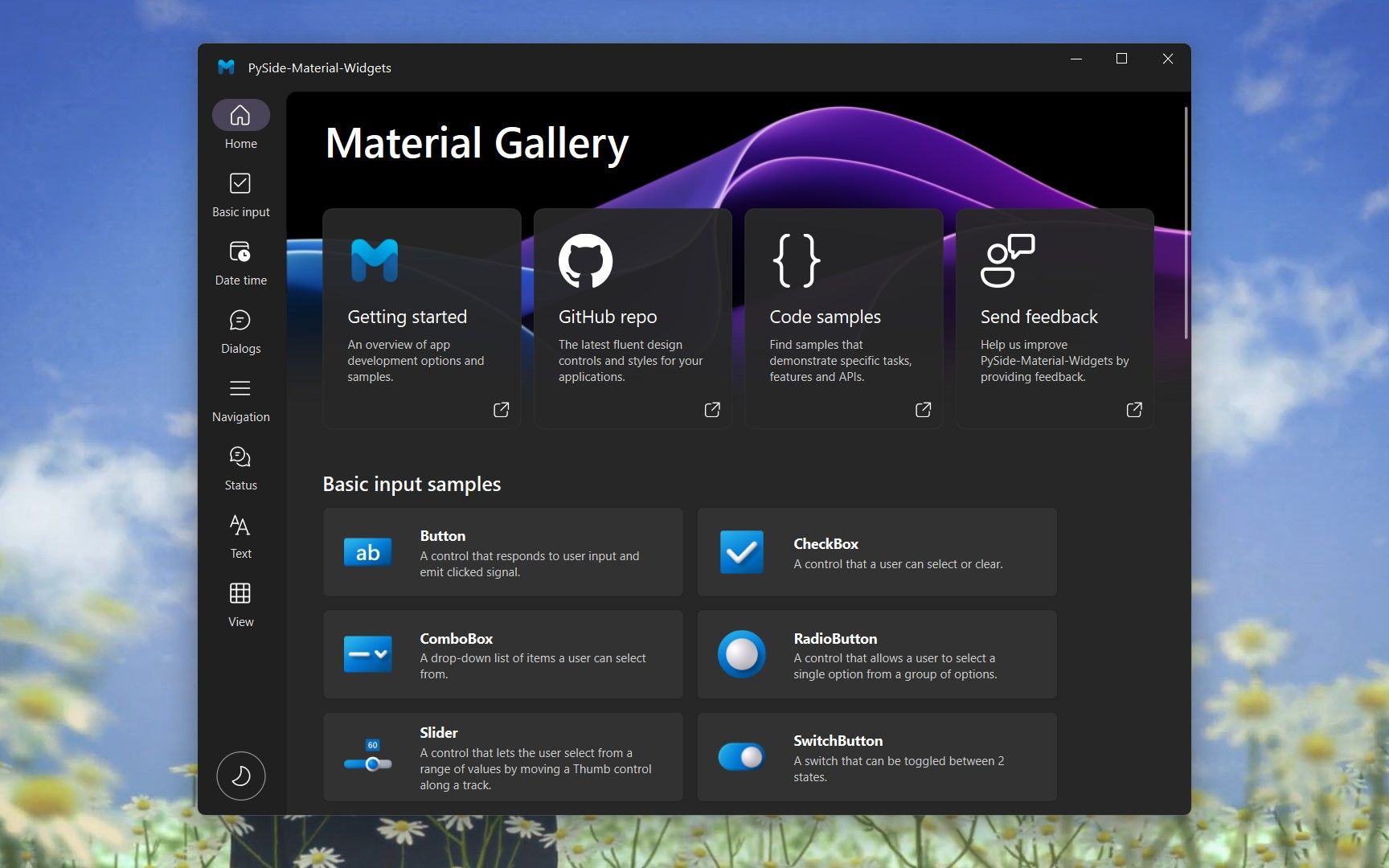Click the Slider sample icon showing 60
The width and height of the screenshot is (1389, 868).
(x=368, y=756)
